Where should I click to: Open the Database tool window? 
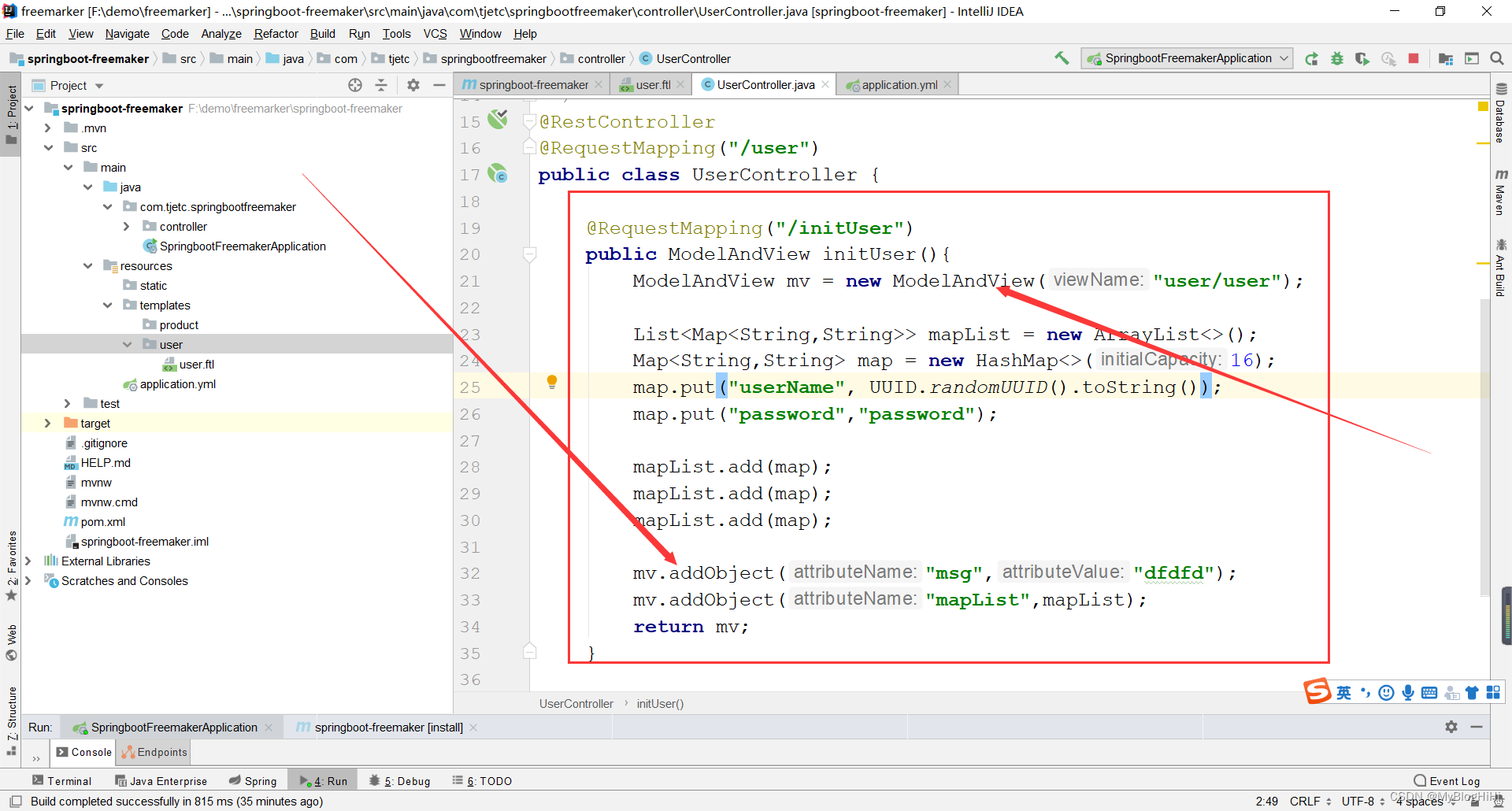tap(1501, 113)
